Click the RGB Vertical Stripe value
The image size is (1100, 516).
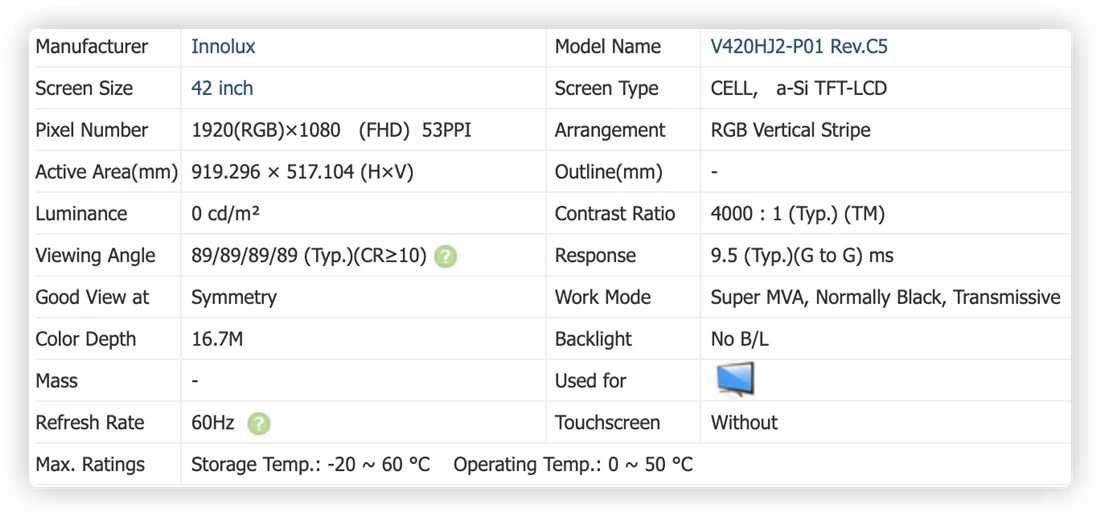coord(791,130)
